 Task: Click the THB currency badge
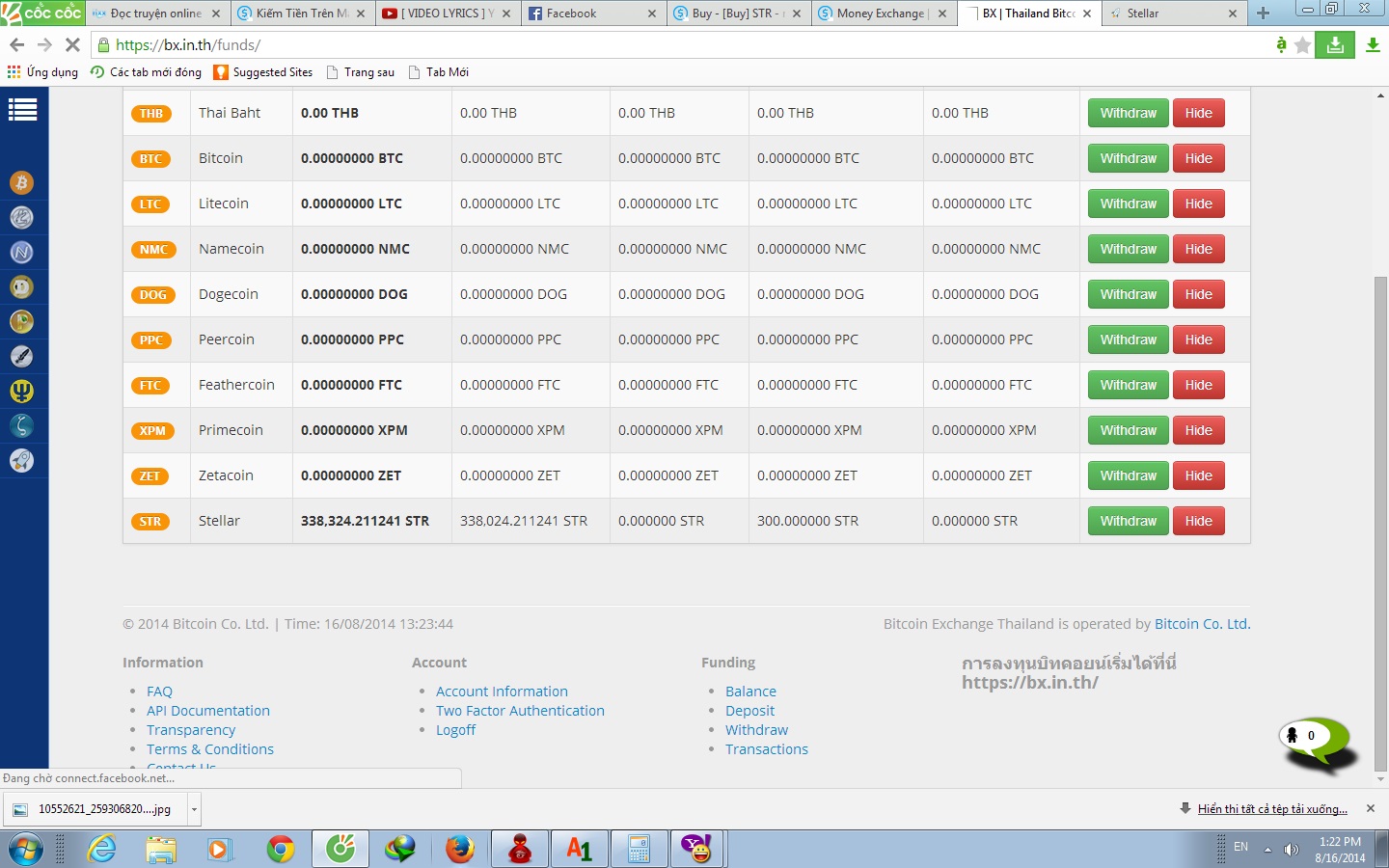click(x=151, y=114)
